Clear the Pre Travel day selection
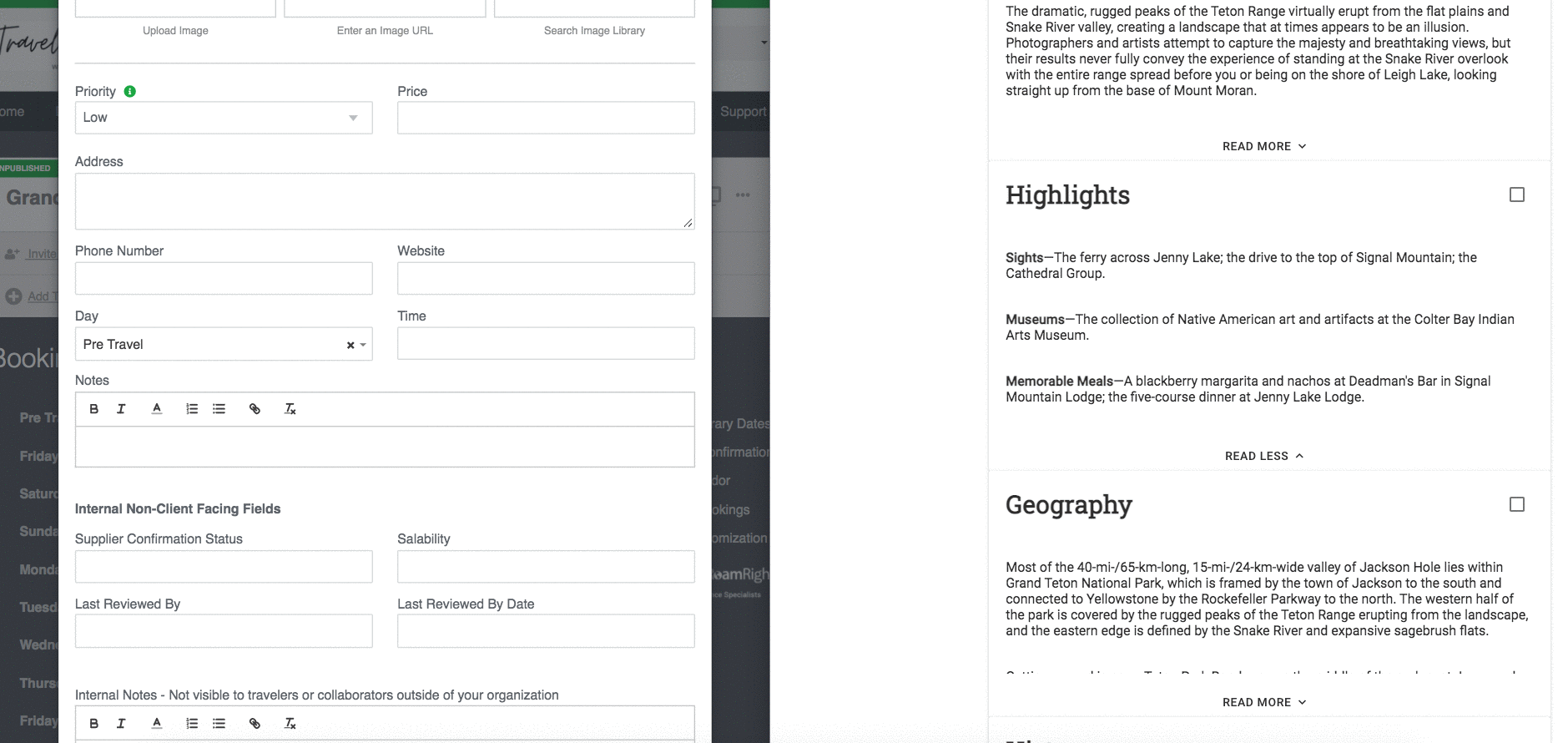 pyautogui.click(x=350, y=345)
